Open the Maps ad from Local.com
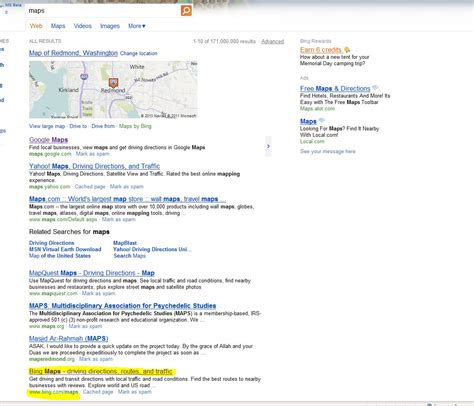 tap(308, 121)
